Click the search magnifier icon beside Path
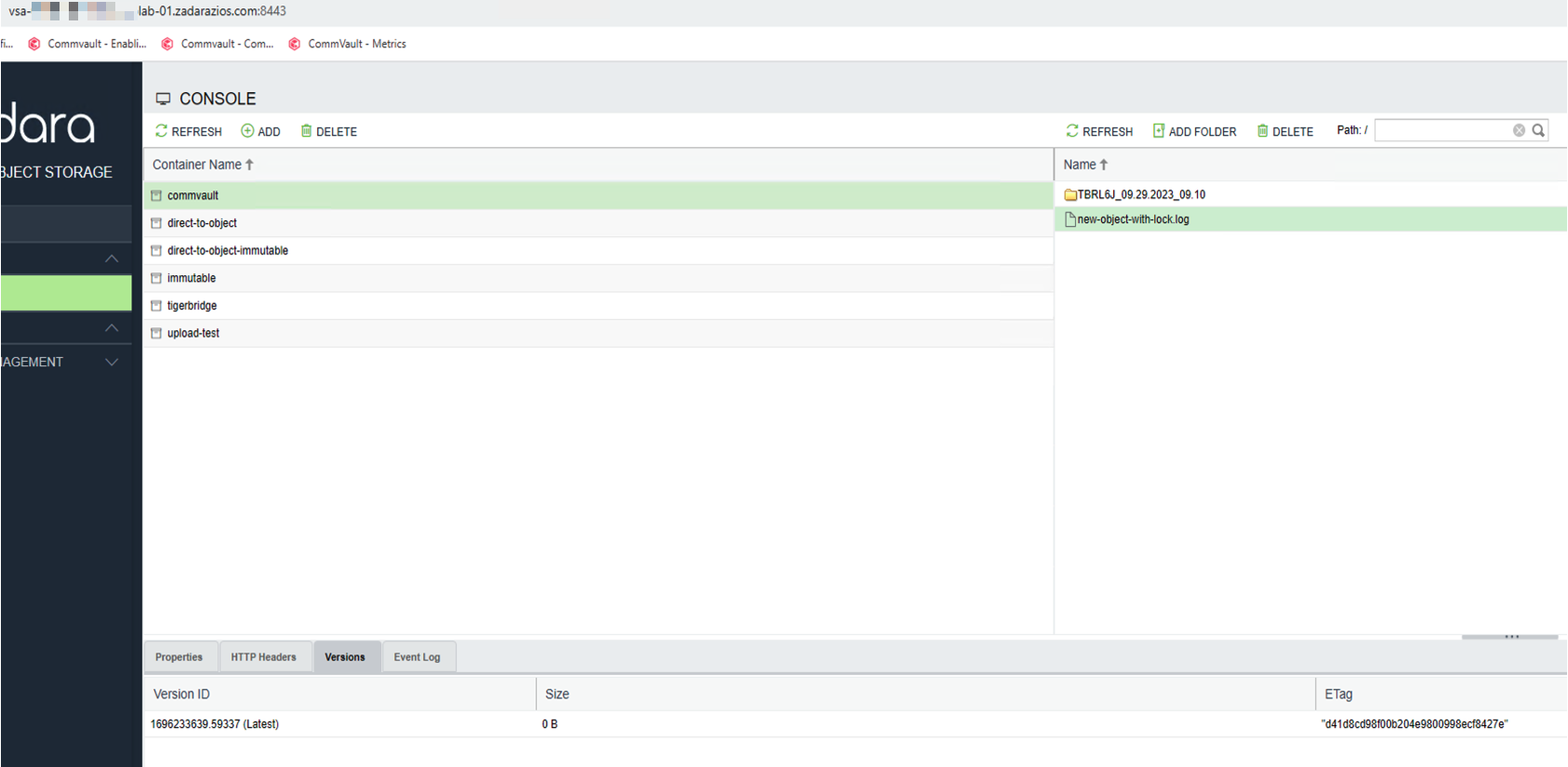Viewport: 1568px width, 767px height. coord(1538,130)
